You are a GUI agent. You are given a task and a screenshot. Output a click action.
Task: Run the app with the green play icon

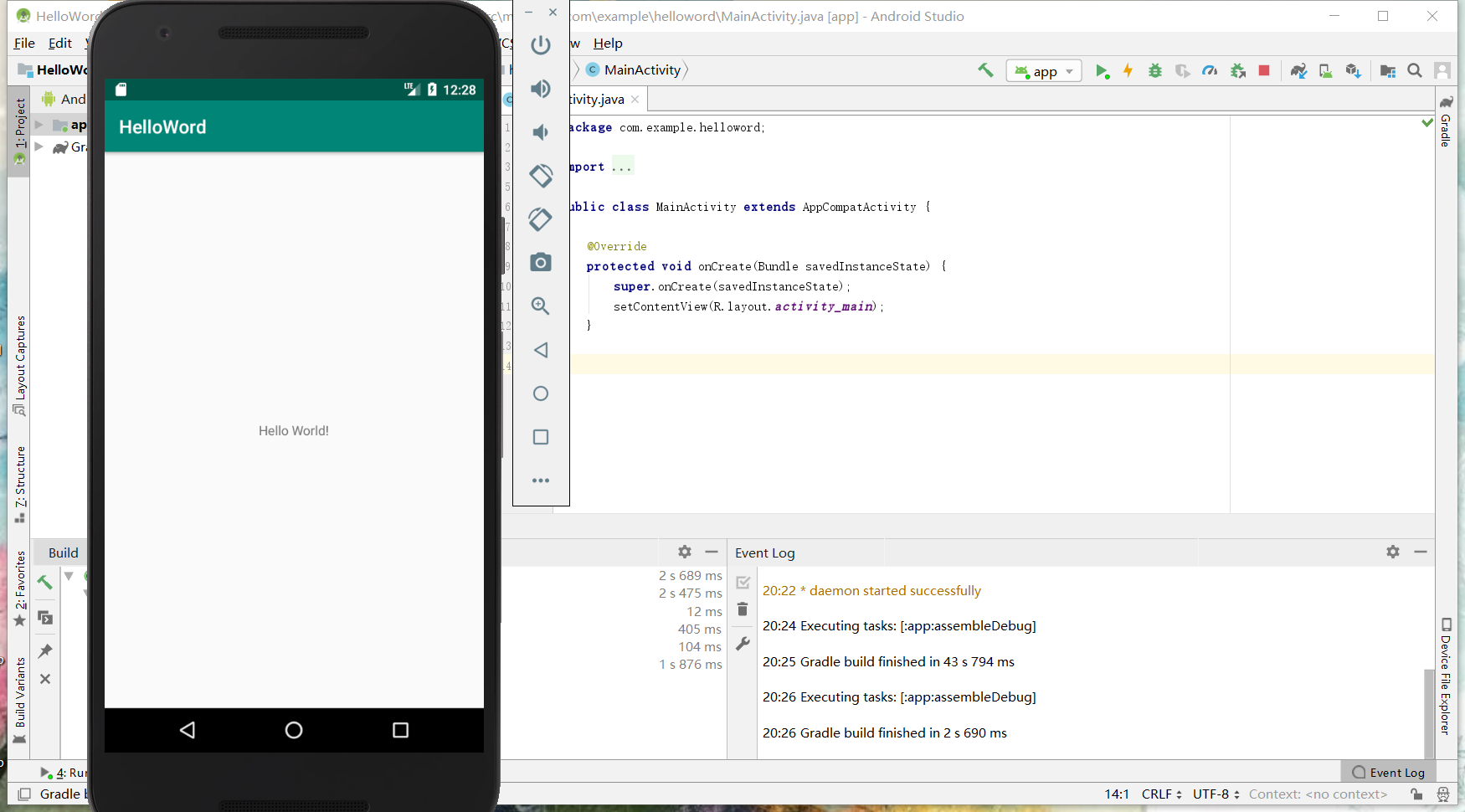point(1103,71)
